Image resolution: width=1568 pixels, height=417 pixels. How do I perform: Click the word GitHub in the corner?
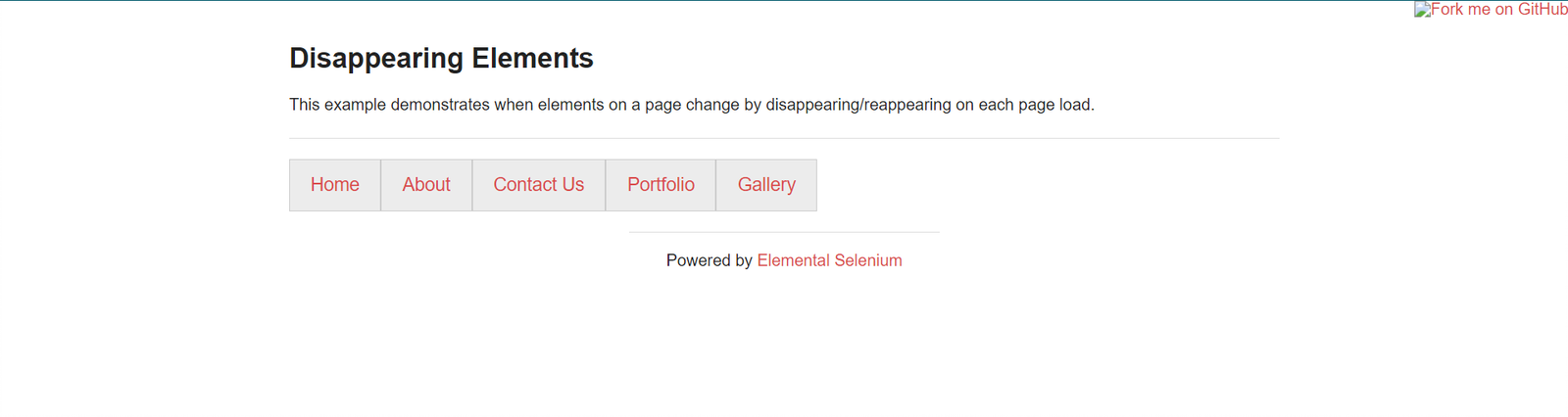(1543, 10)
